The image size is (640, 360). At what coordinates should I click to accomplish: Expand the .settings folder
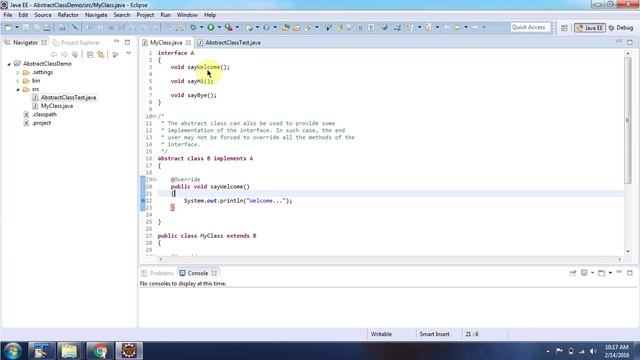pos(18,73)
